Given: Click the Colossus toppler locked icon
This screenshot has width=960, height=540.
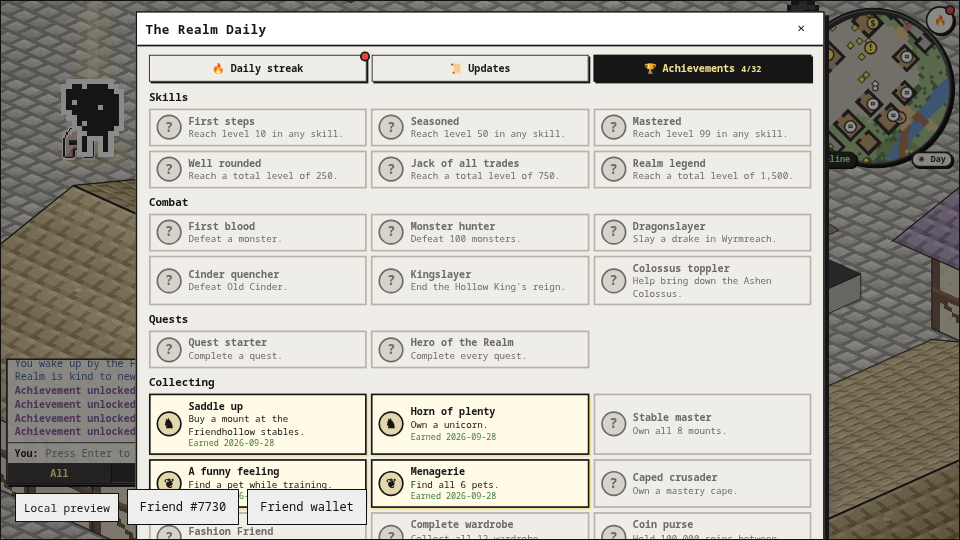Looking at the screenshot, I should (613, 280).
